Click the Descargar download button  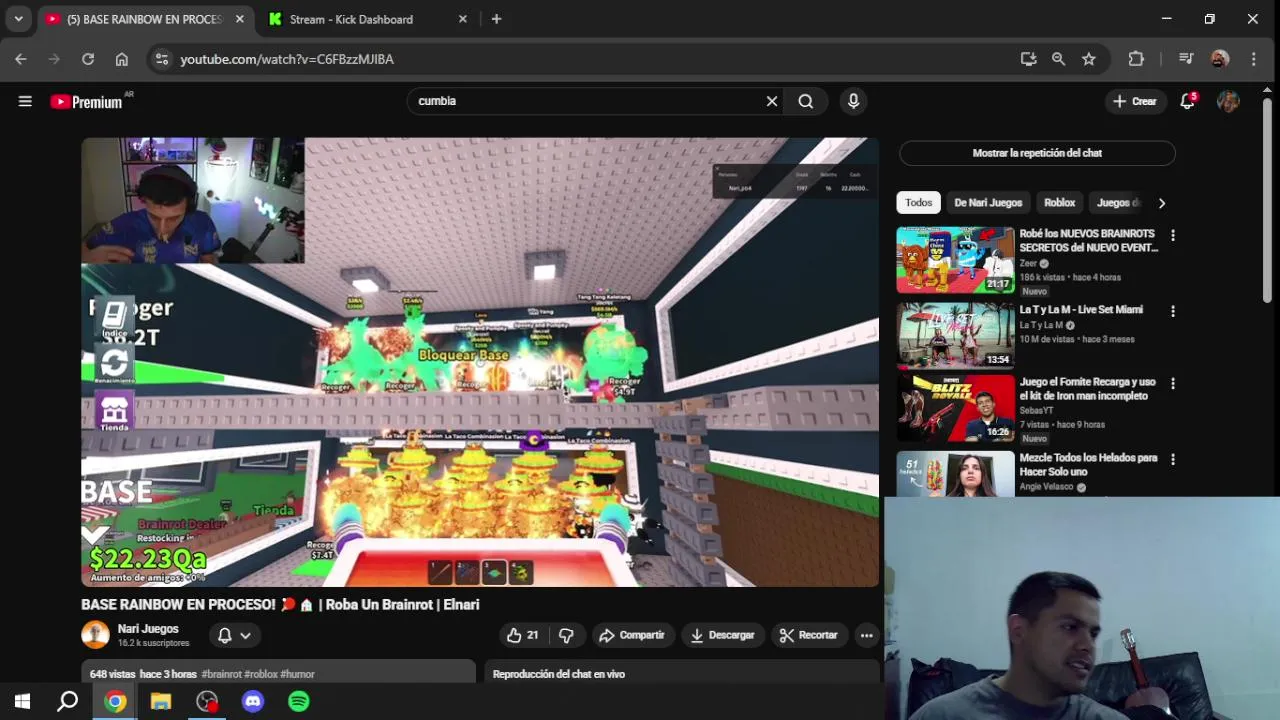[x=722, y=635]
